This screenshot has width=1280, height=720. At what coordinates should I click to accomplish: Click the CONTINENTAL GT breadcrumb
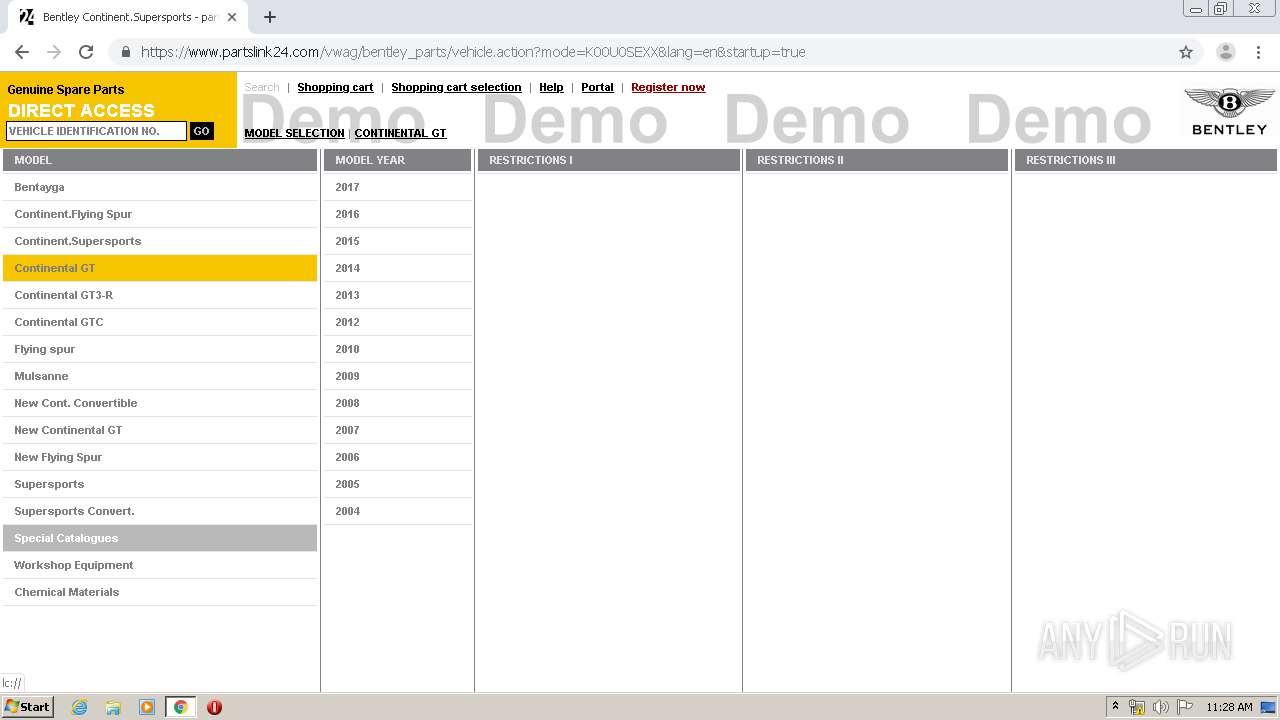400,133
